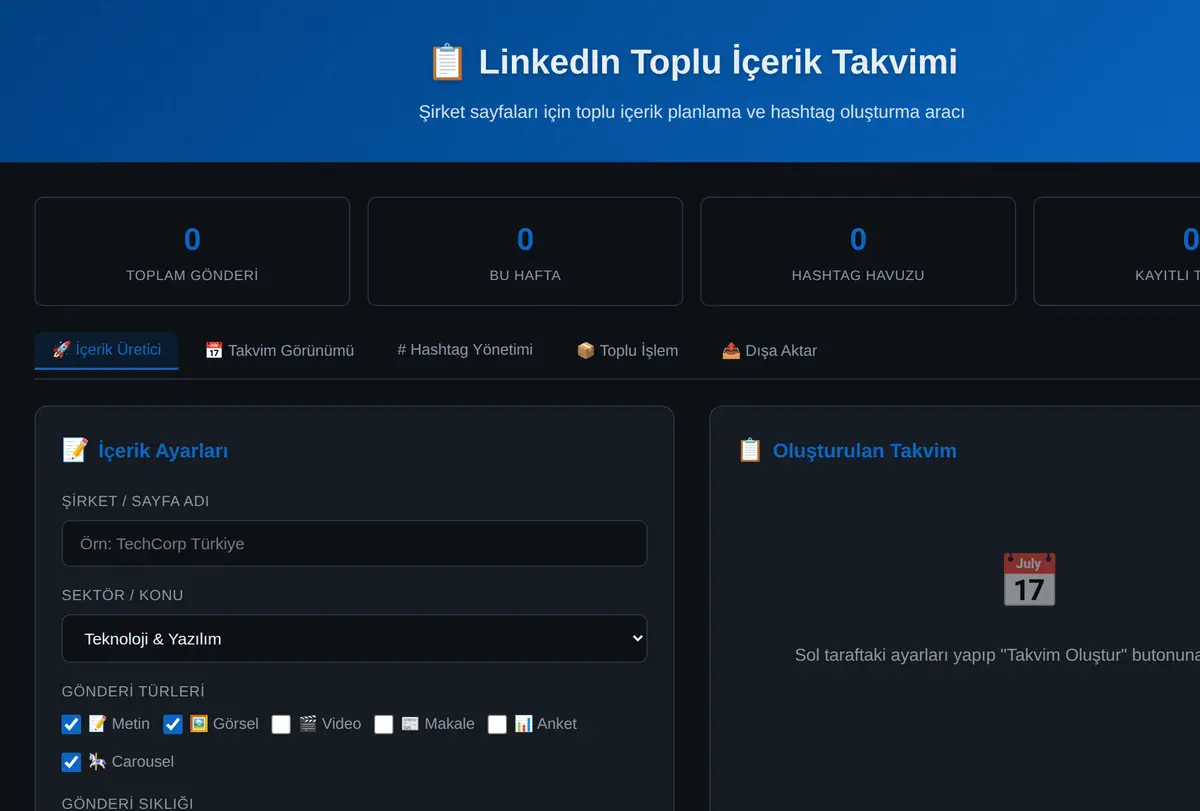
Task: Enable the Makale post type checkbox
Action: 384,724
